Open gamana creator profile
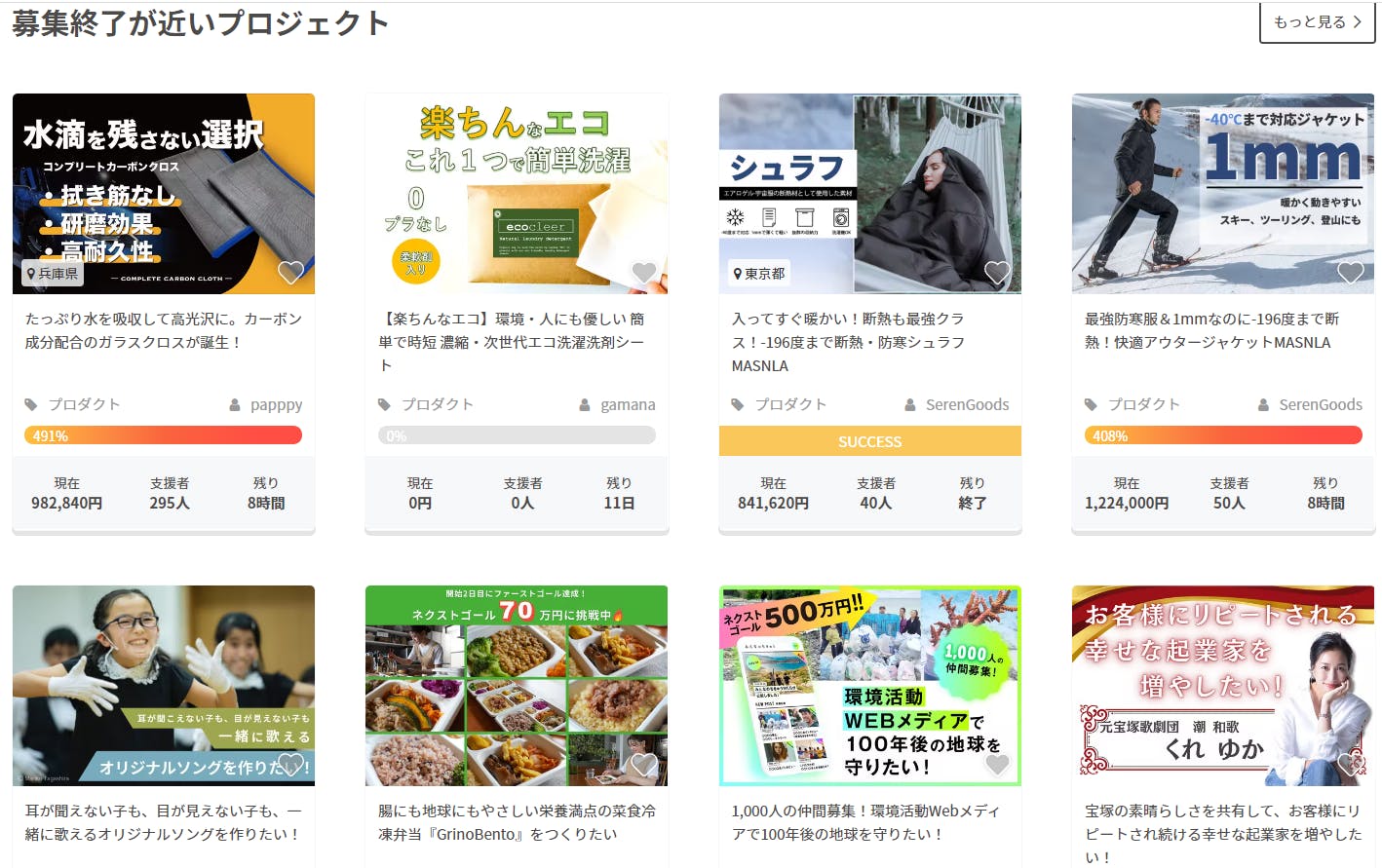1382x868 pixels. point(618,404)
